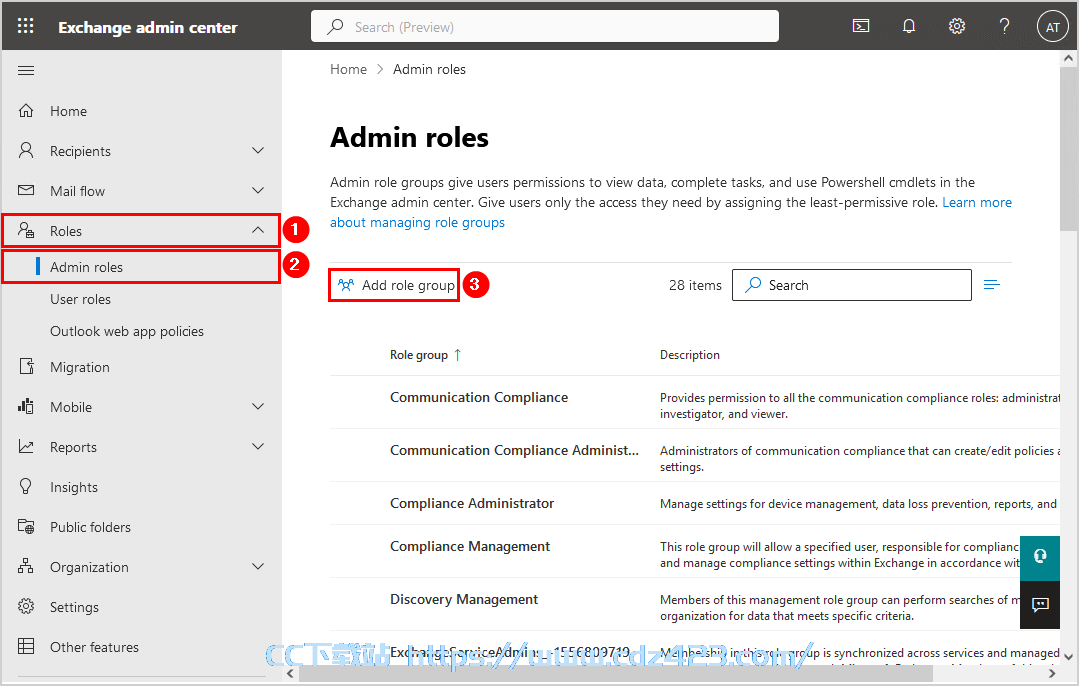Click the people icon of Add role group
The image size is (1079, 686).
click(346, 285)
